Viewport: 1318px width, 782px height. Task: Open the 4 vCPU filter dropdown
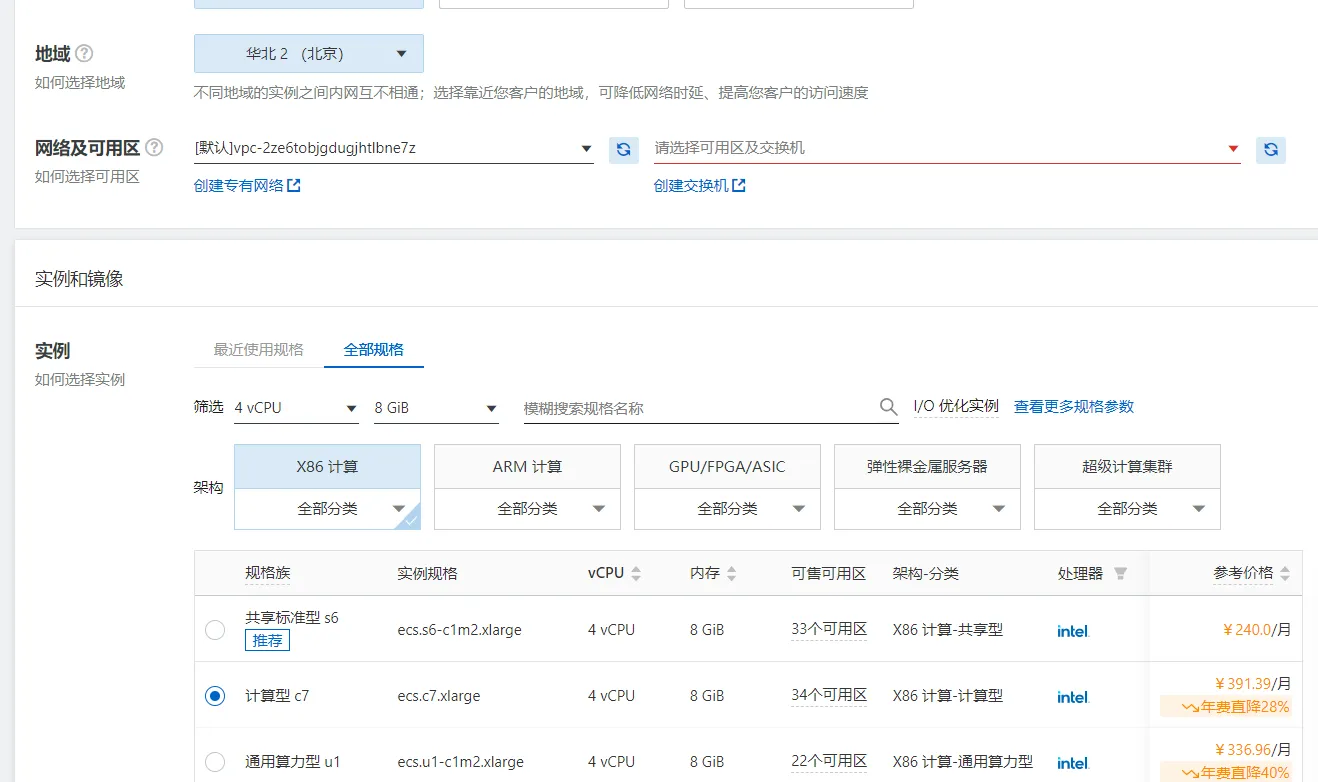[296, 408]
